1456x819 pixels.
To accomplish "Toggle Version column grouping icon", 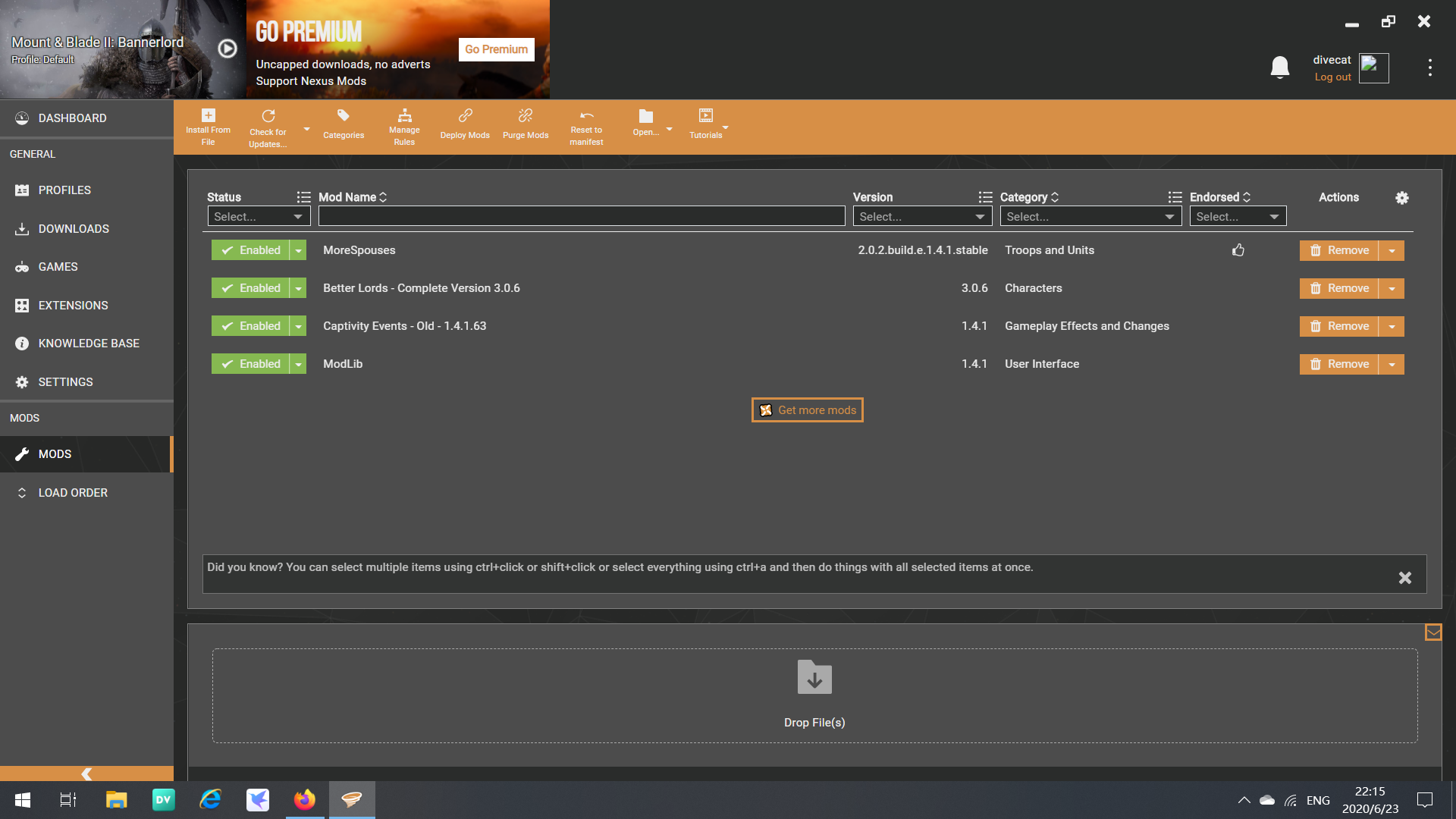I will (x=986, y=197).
